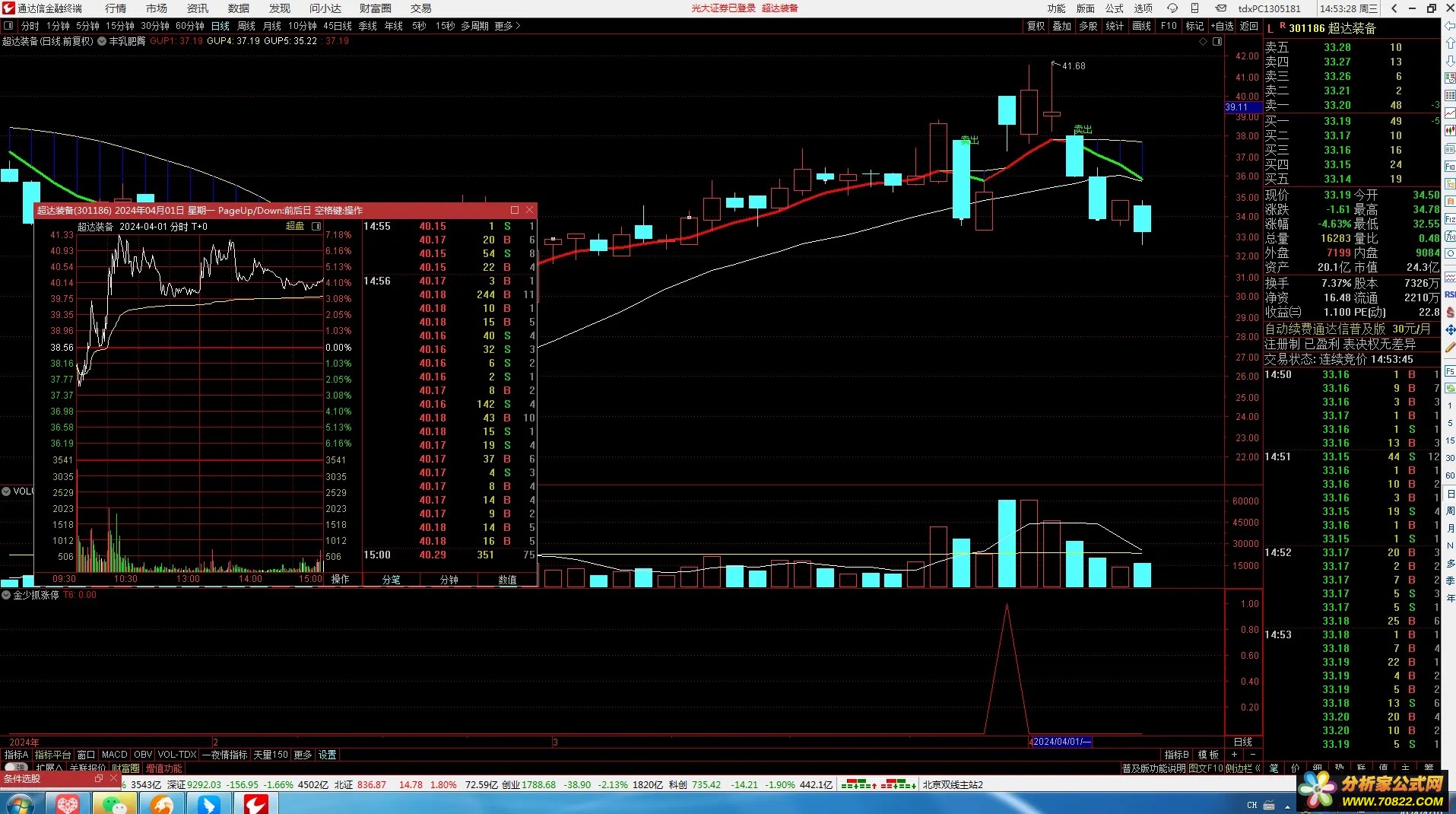
Task: Toggle the 弹 switch at bottom left
Action: tap(16, 768)
